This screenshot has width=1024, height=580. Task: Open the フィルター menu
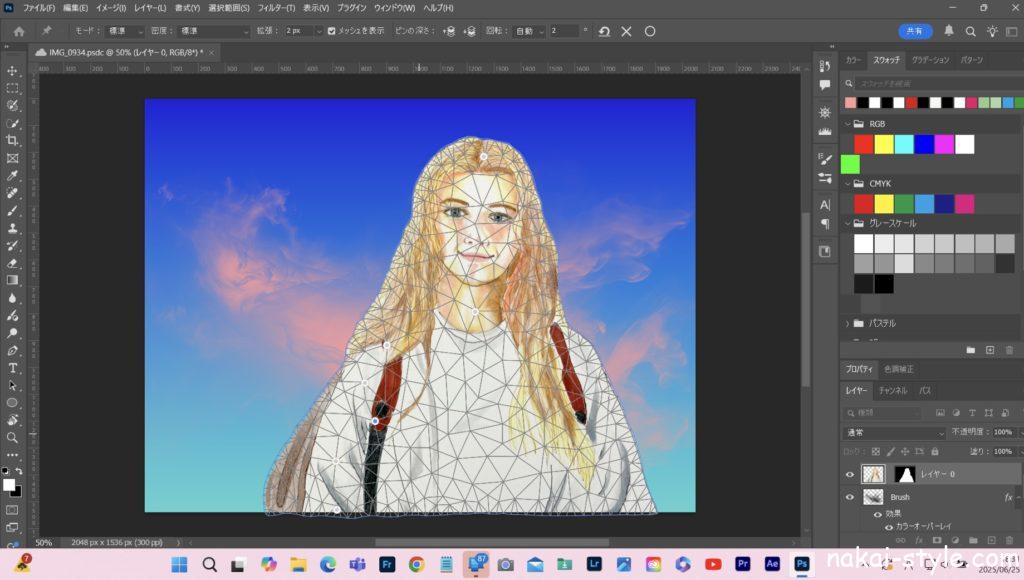pyautogui.click(x=276, y=8)
